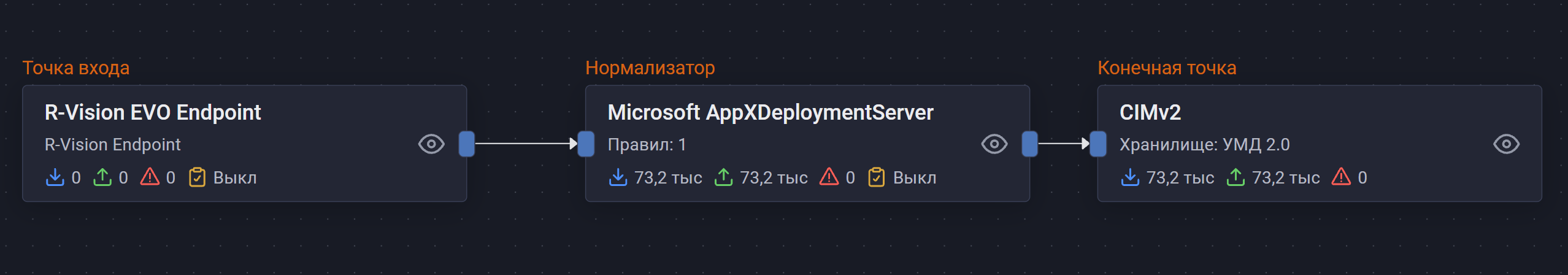The width and height of the screenshot is (1568, 275).
Task: Click the 'R-Vision Endpoint' subtitle text
Action: click(x=113, y=145)
